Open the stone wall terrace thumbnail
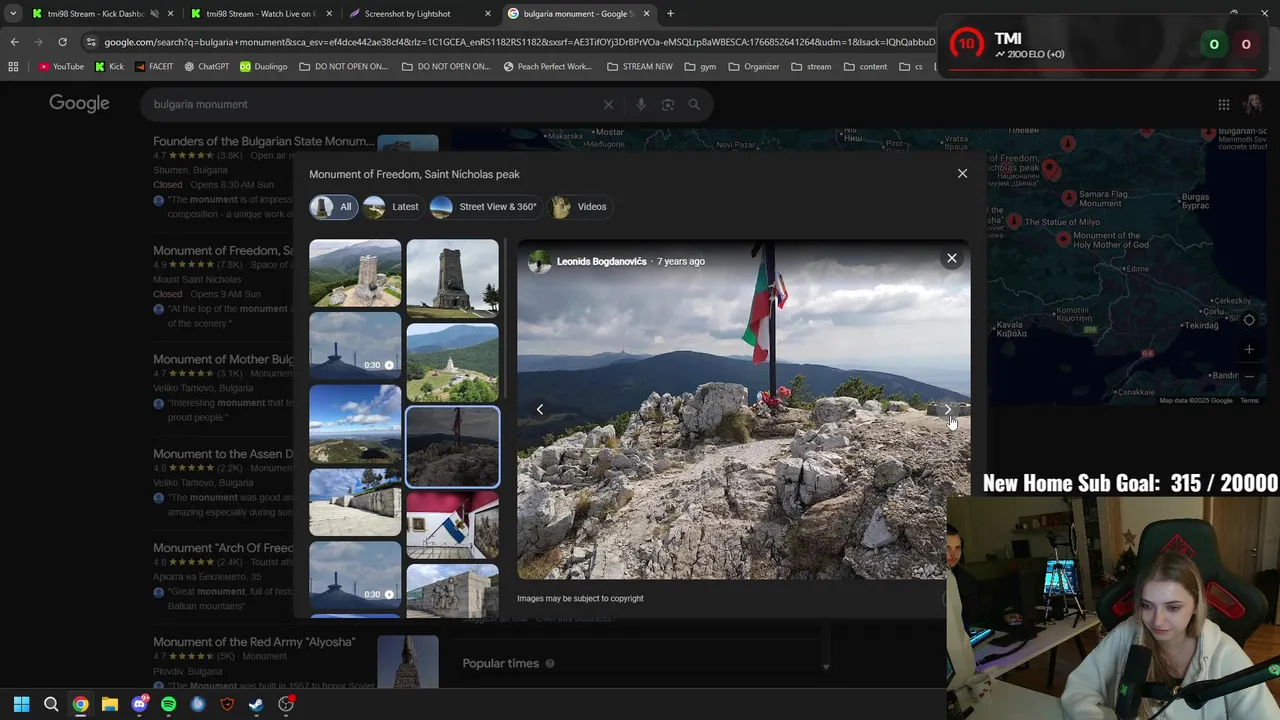1280x720 pixels. (x=355, y=502)
